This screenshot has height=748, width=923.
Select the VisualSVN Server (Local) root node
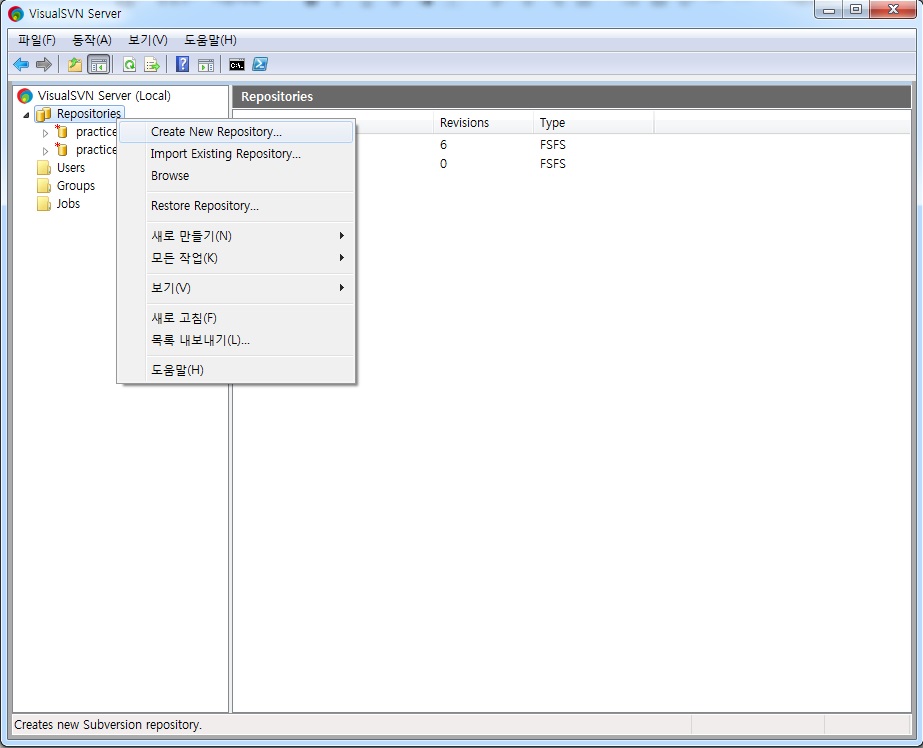[104, 95]
